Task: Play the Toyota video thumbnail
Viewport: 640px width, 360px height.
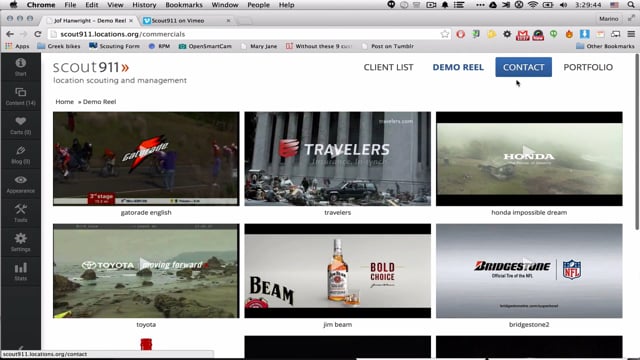Action: (146, 271)
